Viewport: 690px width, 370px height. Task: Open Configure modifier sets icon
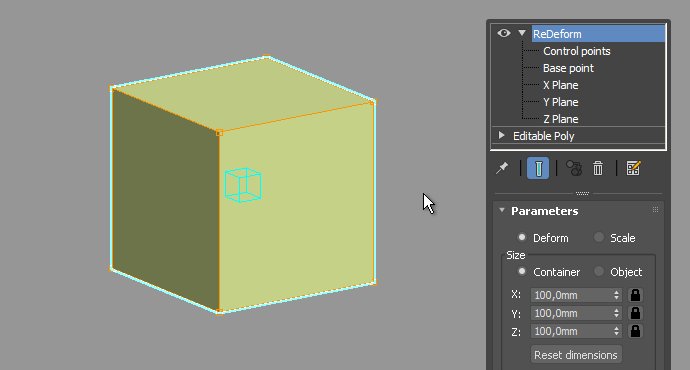tap(633, 168)
